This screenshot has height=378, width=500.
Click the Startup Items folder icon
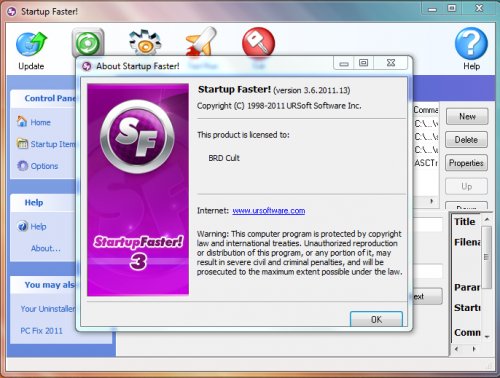coord(22,144)
